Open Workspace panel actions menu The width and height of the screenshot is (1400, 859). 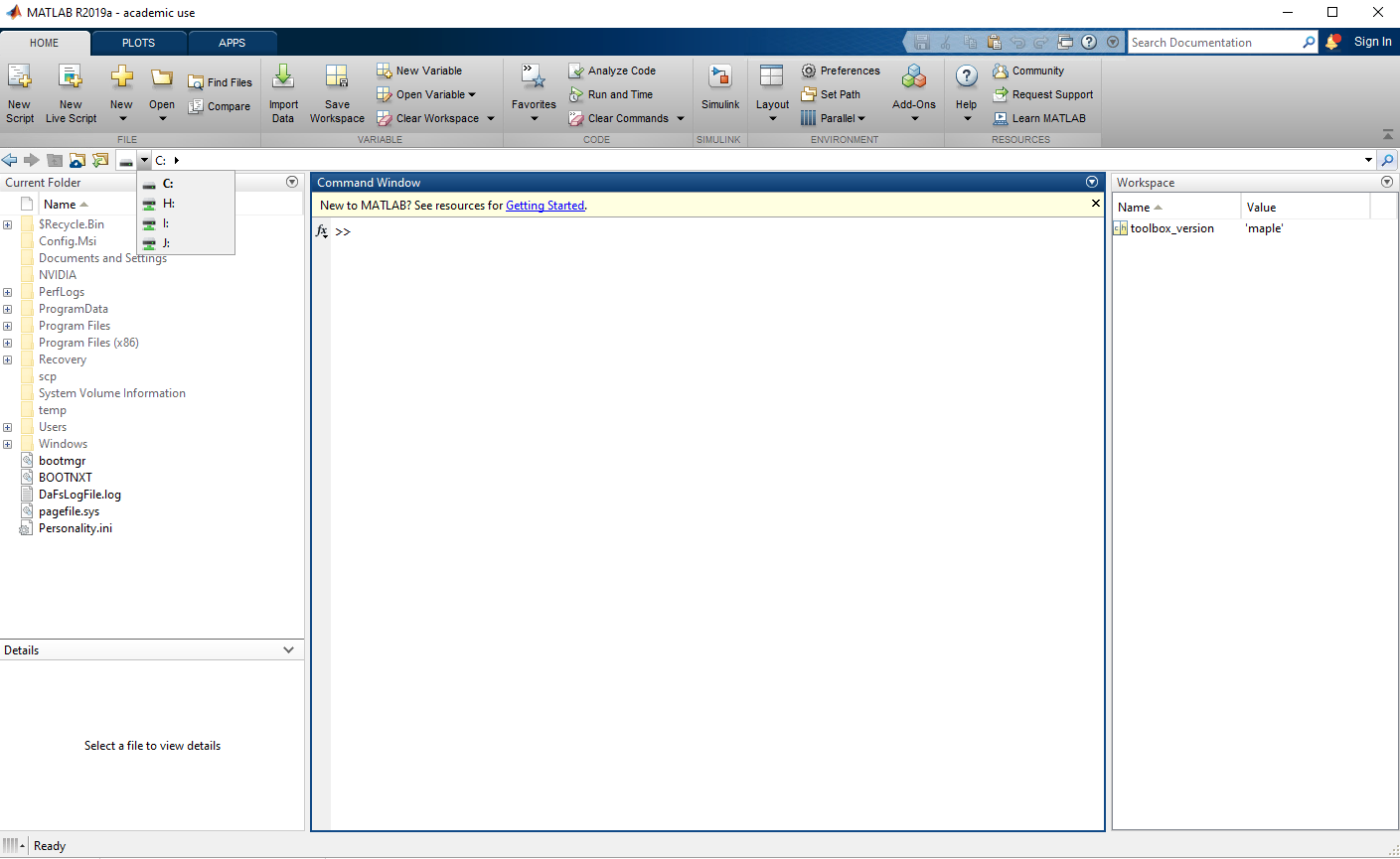pyautogui.click(x=1387, y=182)
